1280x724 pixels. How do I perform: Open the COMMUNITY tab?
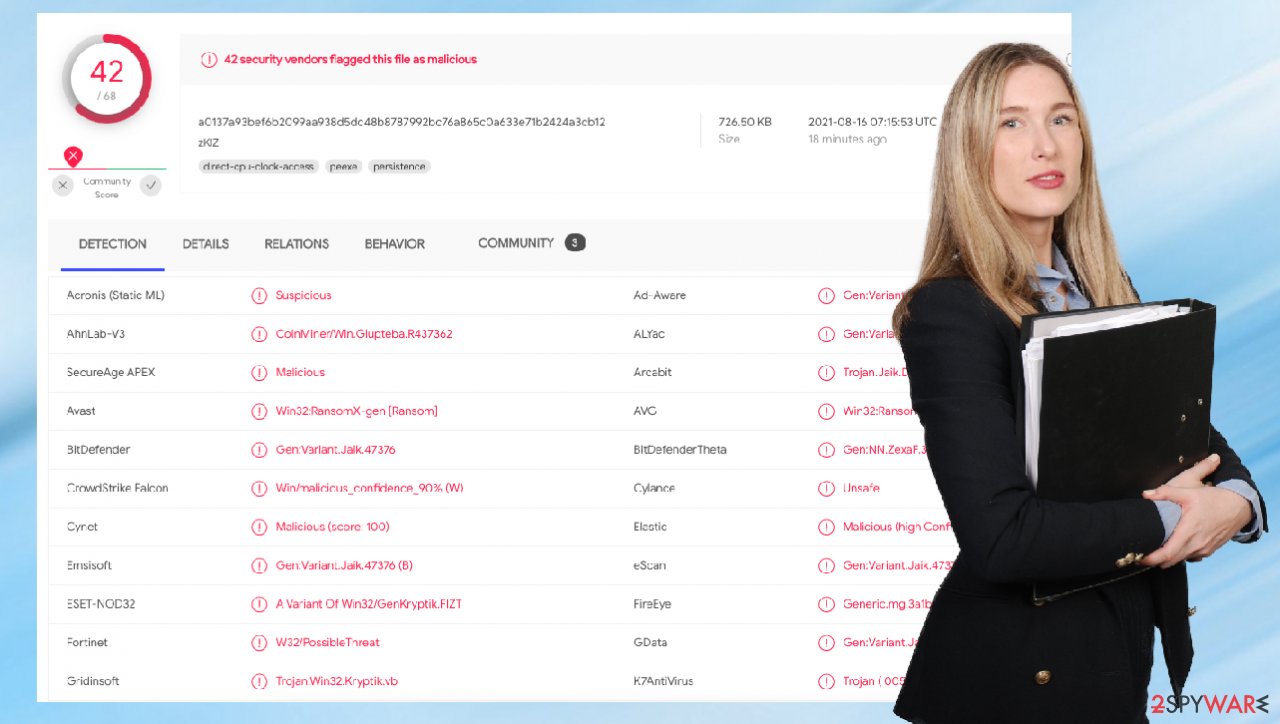click(x=516, y=243)
